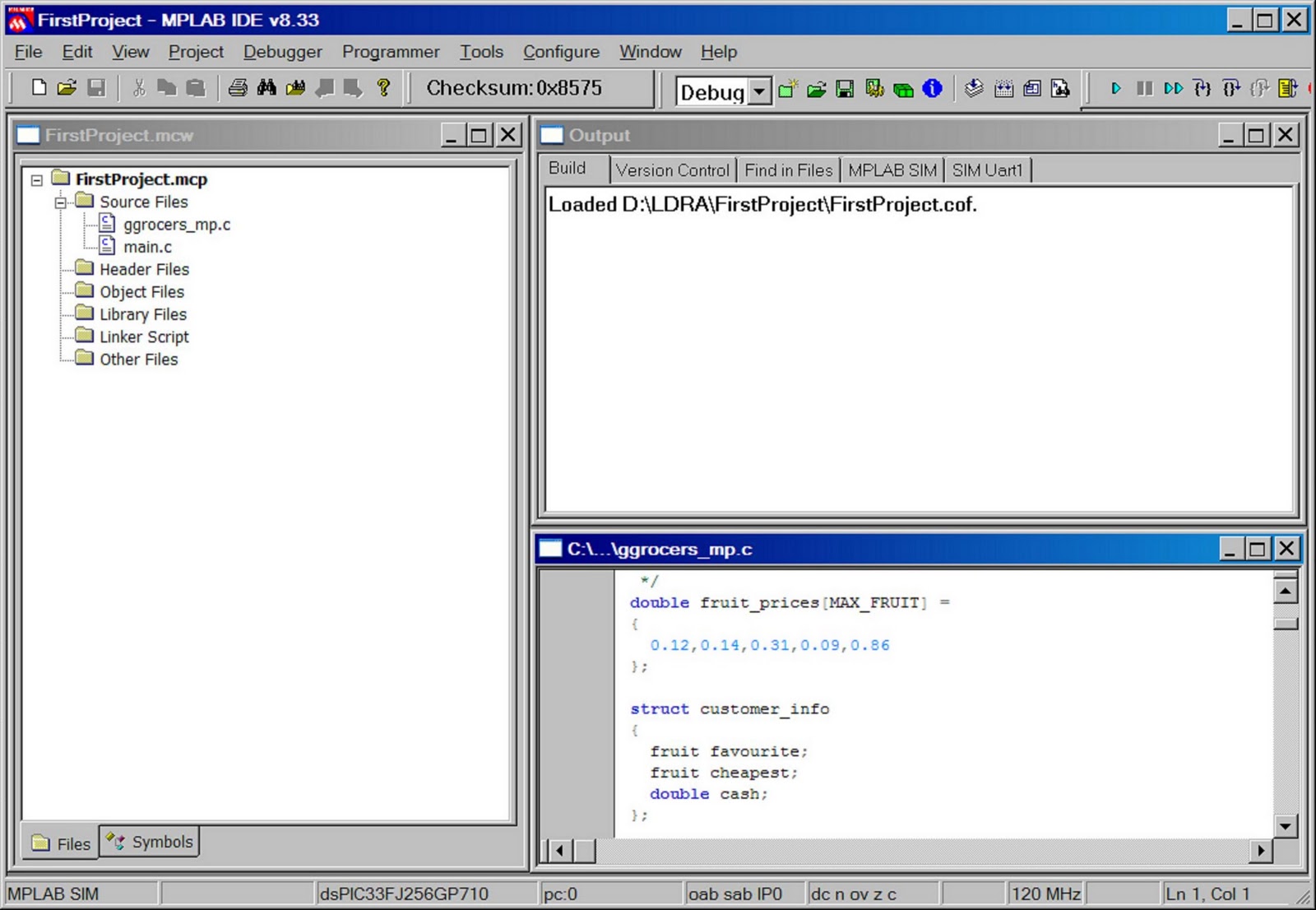Switch to the Symbols view
Image resolution: width=1316 pixels, height=910 pixels.
(x=149, y=842)
